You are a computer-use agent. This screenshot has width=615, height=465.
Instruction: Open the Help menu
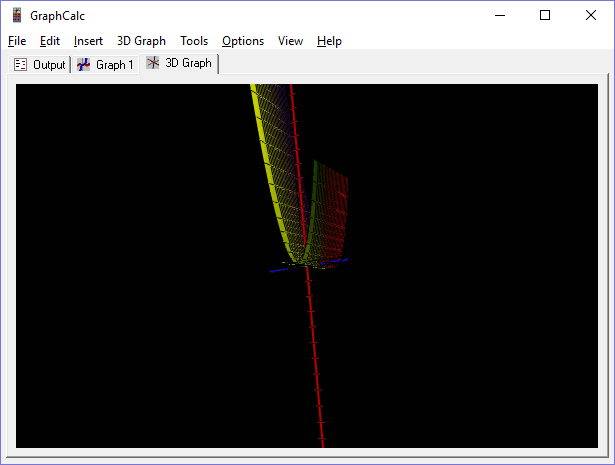(x=329, y=41)
